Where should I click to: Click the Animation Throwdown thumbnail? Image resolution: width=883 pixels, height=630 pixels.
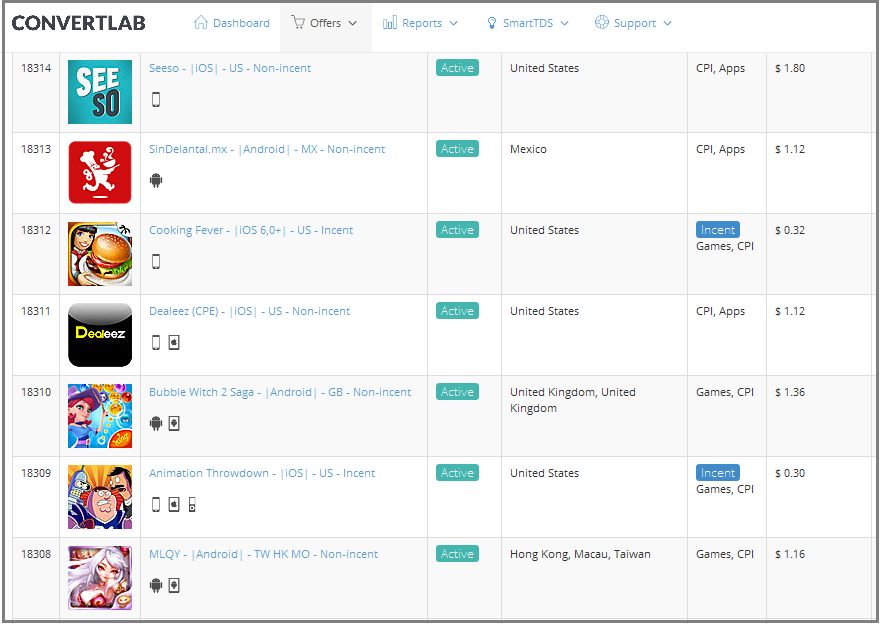100,497
